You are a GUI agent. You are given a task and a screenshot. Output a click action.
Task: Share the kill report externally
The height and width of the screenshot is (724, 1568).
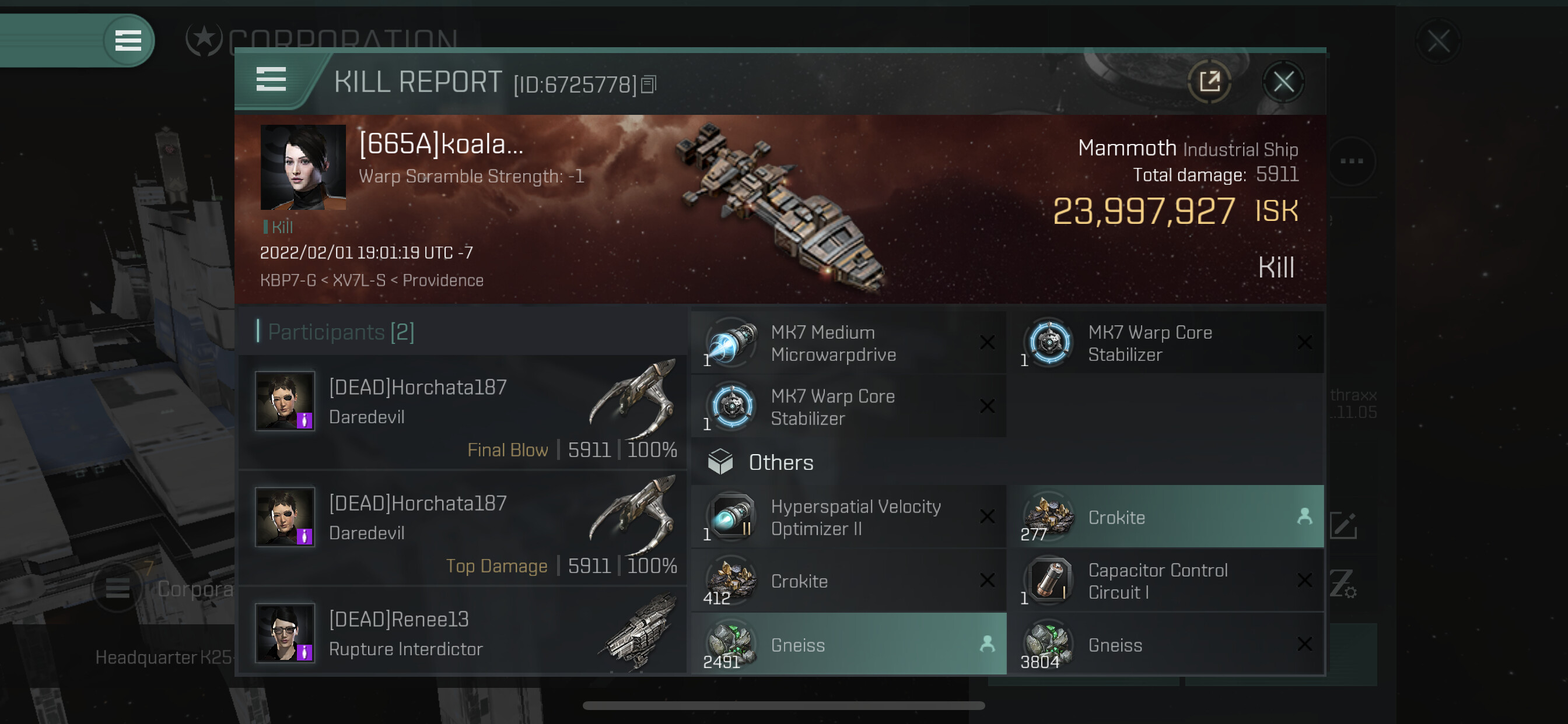point(1209,82)
